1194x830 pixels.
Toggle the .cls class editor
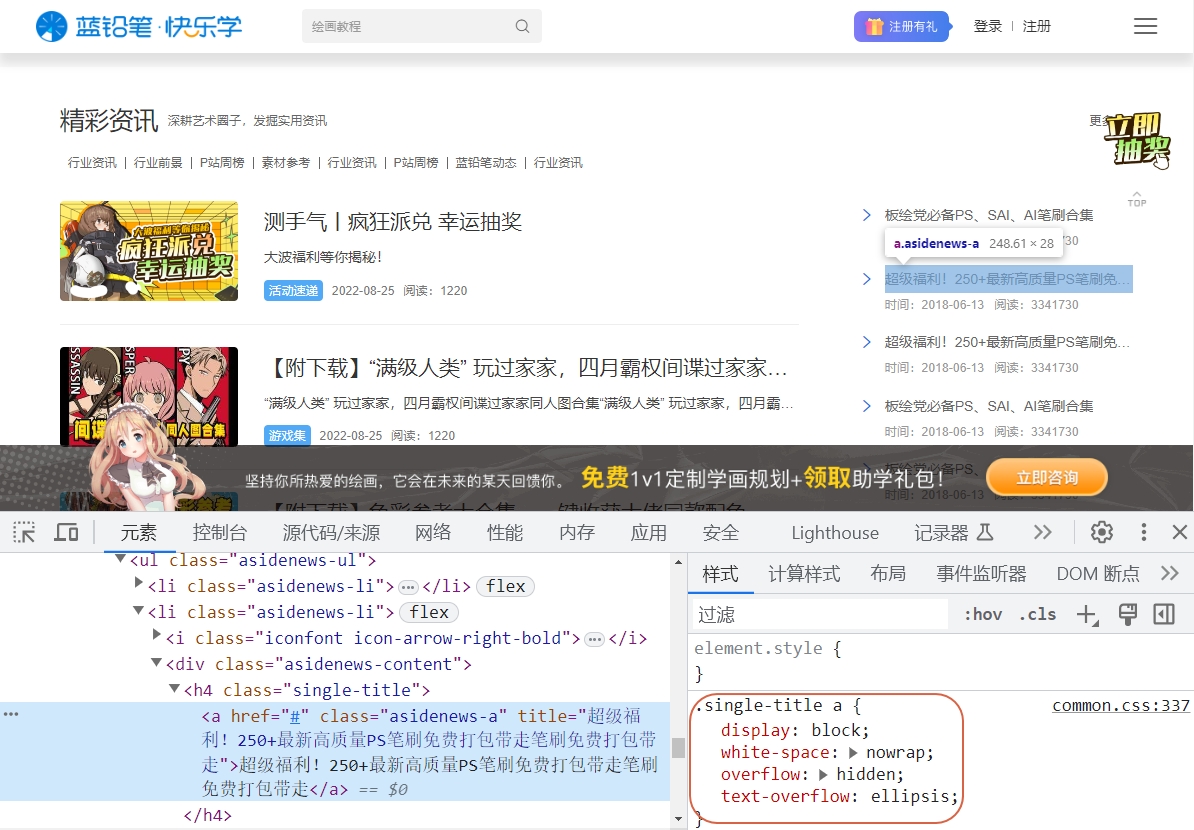click(x=1038, y=615)
